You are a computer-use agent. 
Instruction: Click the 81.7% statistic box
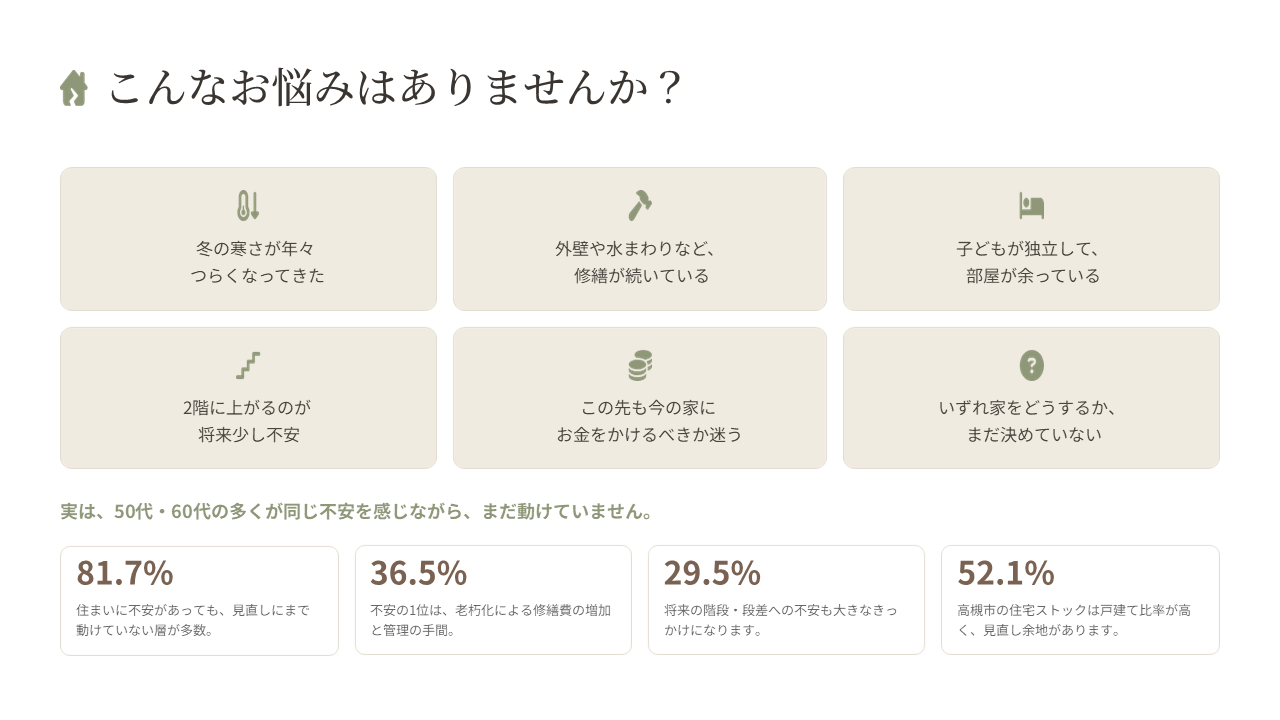click(x=199, y=600)
